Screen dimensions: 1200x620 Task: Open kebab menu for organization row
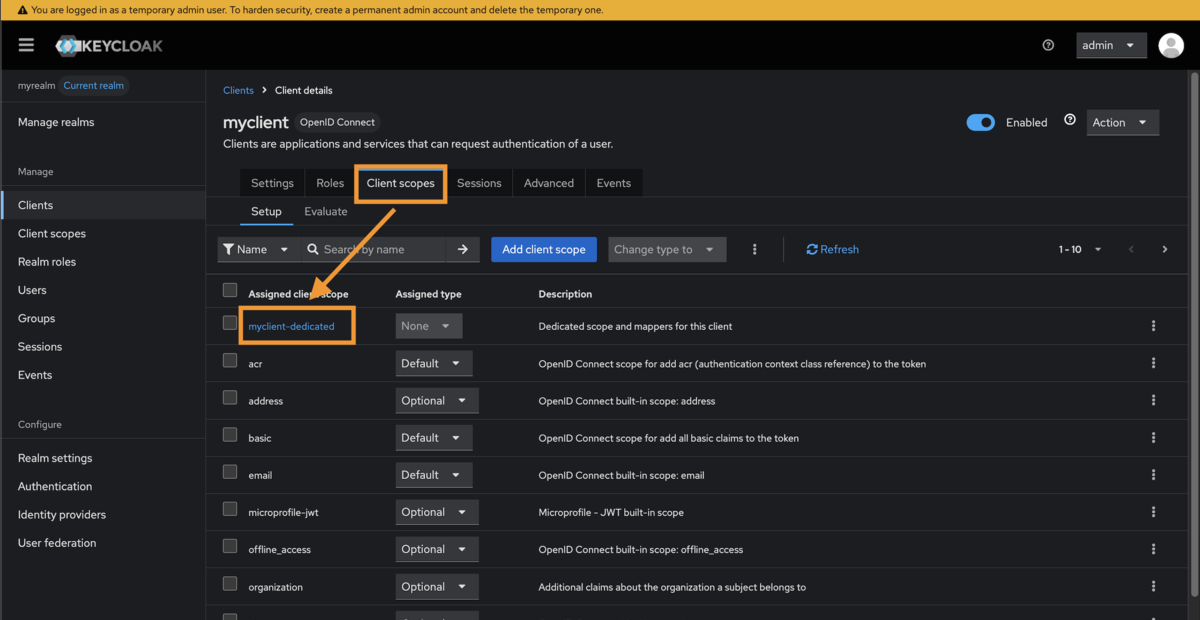(1154, 586)
